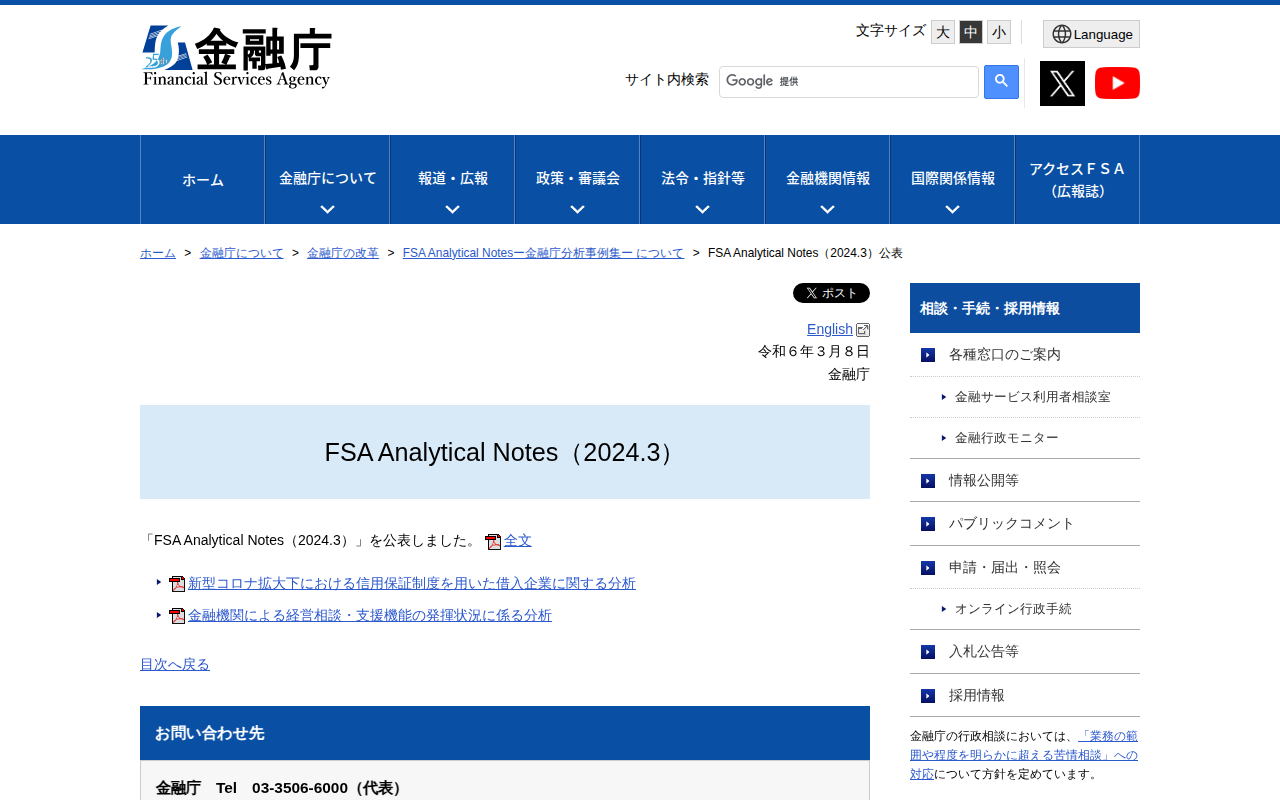Open 業務の範囲や程度を明らかに超える苦情相談 policy link
The height and width of the screenshot is (800, 1280).
(x=1024, y=755)
